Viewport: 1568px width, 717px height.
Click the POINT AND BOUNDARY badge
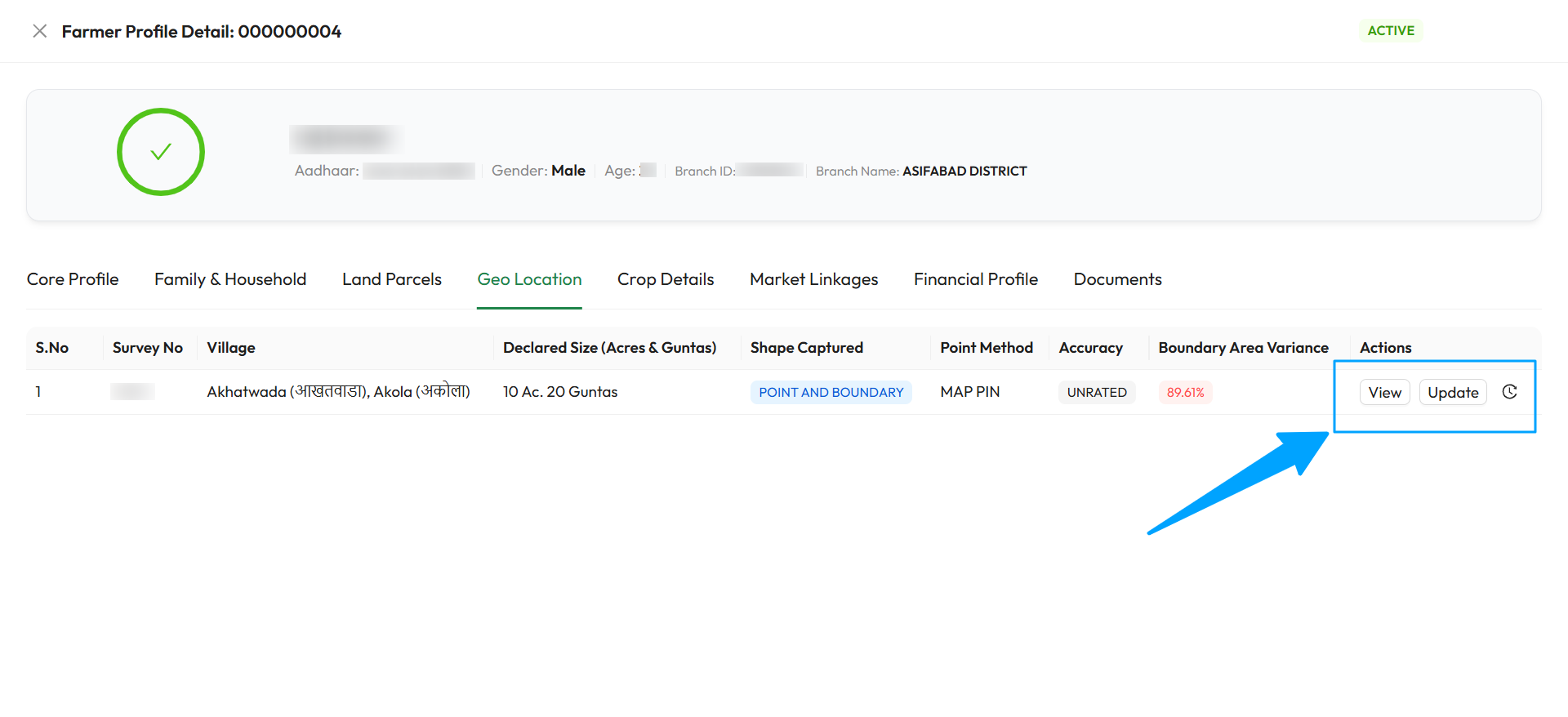tap(831, 392)
